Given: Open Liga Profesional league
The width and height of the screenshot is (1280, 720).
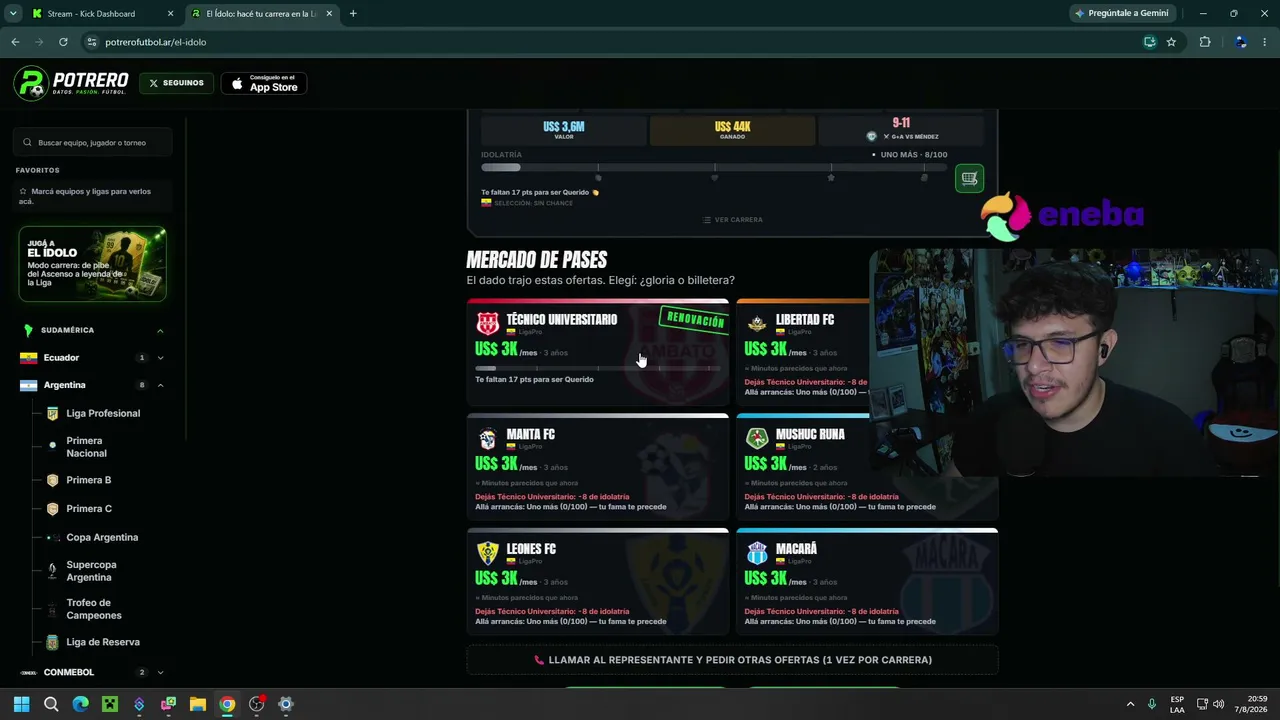Looking at the screenshot, I should pyautogui.click(x=103, y=413).
